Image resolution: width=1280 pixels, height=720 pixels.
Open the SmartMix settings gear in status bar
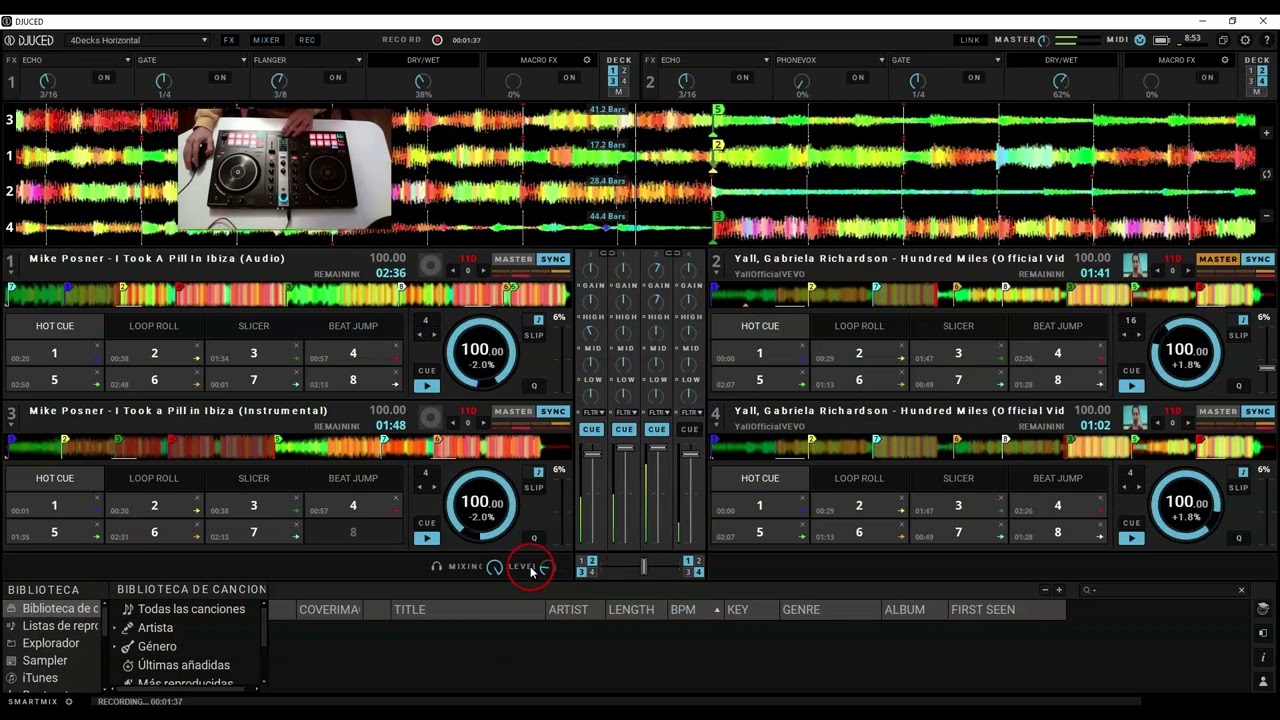click(x=69, y=702)
